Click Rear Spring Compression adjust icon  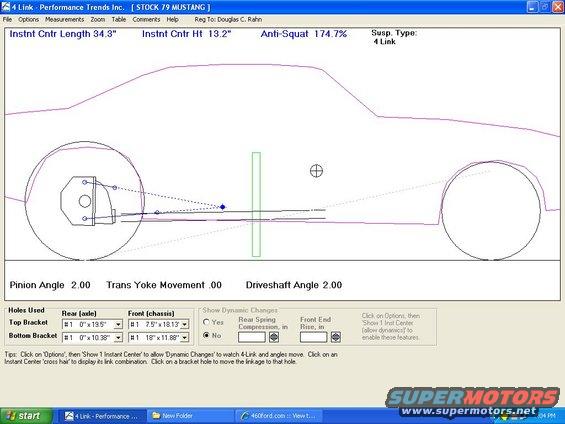274,337
